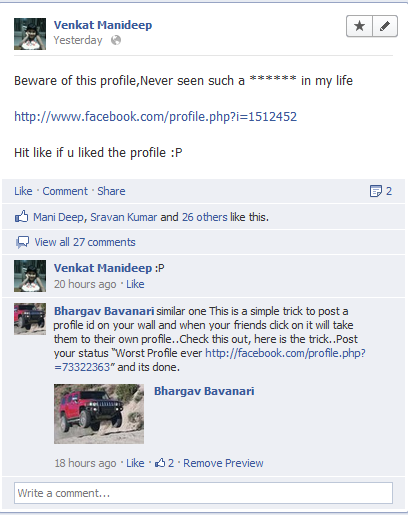Click the globe public privacy icon
This screenshot has width=408, height=515.
coord(116,40)
